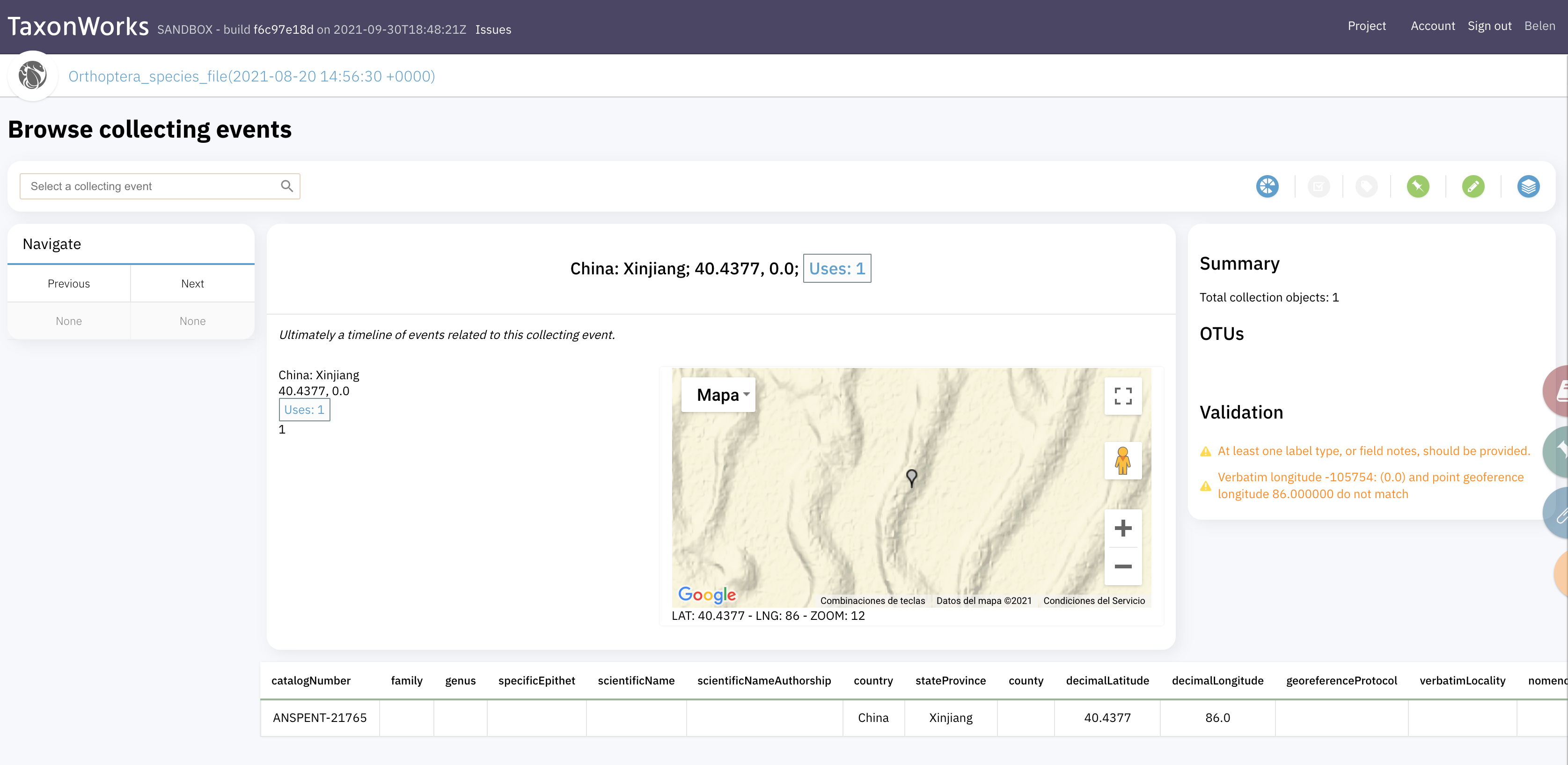Open the Mapa map type dropdown
Screen dimensions: 1568x765
pyautogui.click(x=718, y=395)
